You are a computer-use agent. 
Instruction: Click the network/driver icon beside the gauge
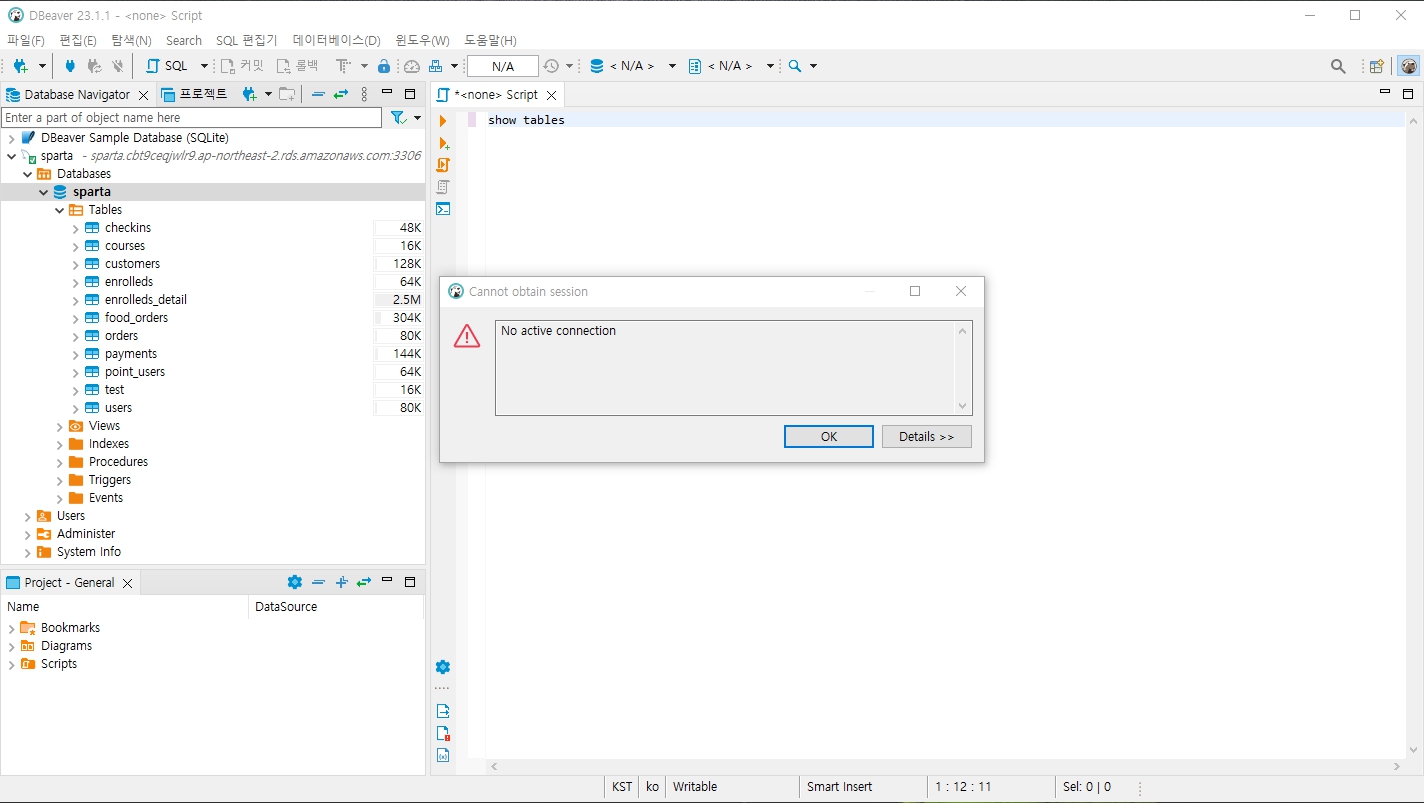436,66
